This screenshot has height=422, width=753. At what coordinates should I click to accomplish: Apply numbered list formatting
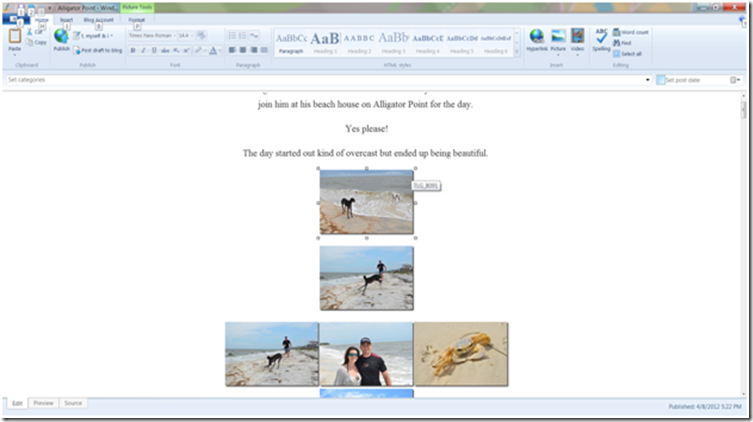click(x=243, y=36)
